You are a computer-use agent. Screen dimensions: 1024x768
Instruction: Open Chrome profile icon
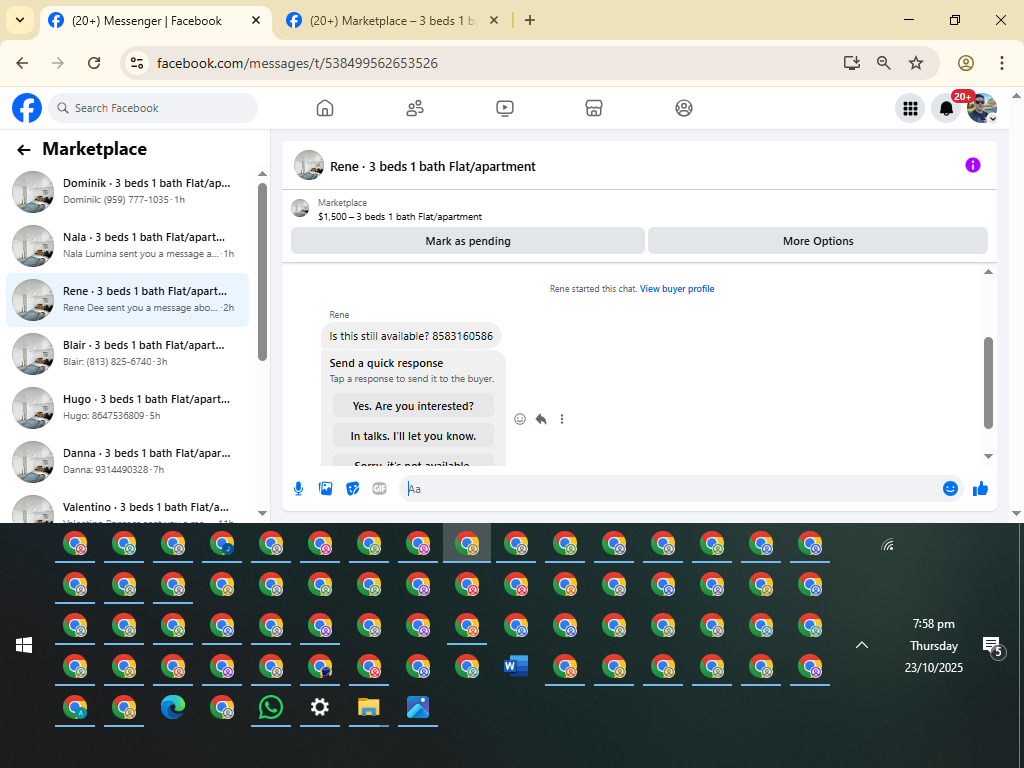(966, 63)
